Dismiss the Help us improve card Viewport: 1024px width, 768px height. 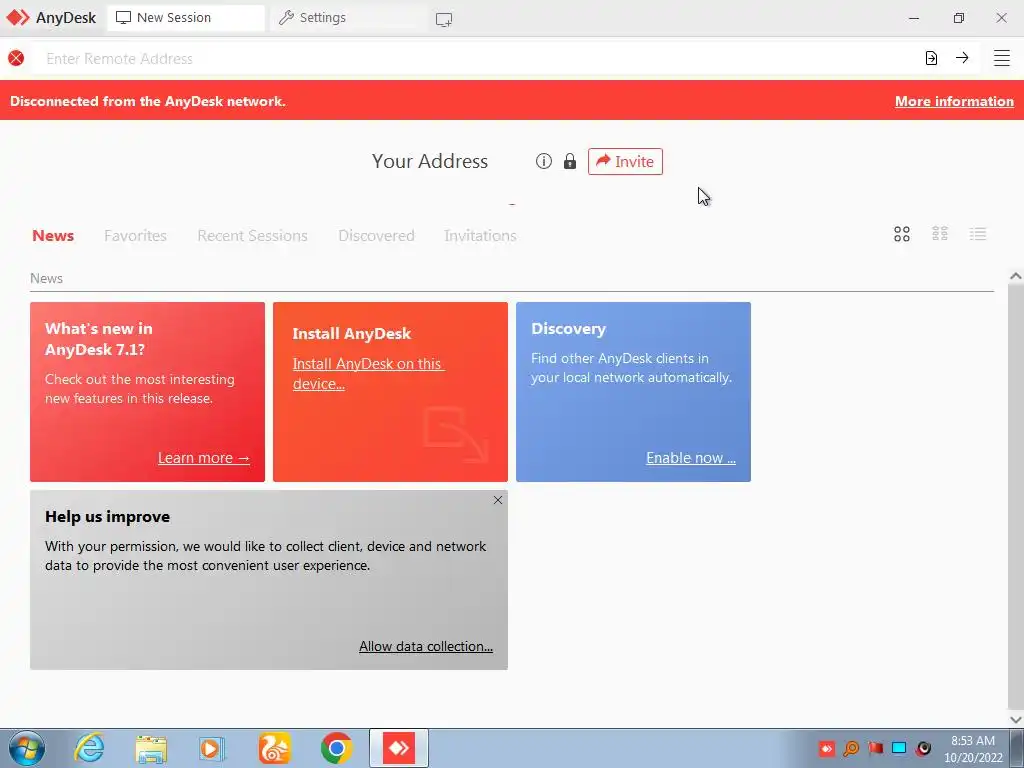(498, 500)
